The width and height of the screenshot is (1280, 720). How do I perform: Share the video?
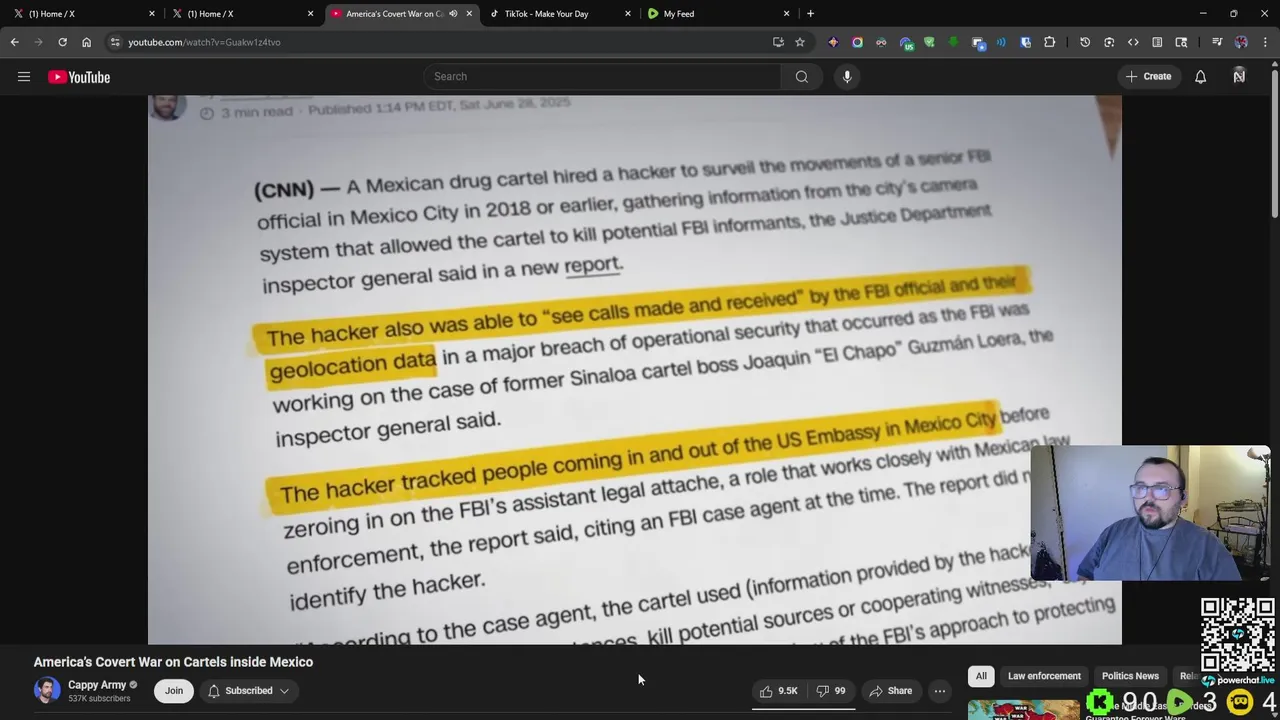(x=890, y=691)
